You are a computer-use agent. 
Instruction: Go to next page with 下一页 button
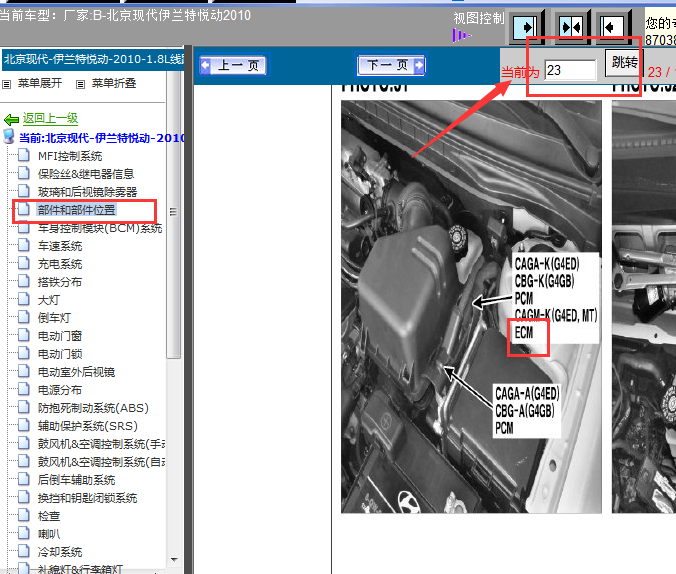pos(391,66)
